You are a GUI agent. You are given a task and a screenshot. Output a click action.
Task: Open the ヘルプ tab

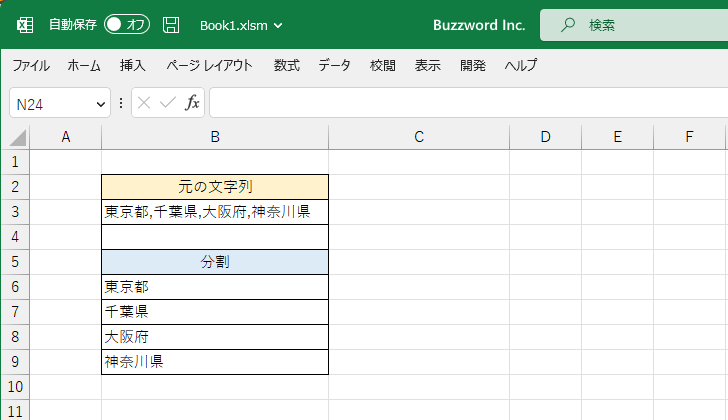click(x=521, y=65)
